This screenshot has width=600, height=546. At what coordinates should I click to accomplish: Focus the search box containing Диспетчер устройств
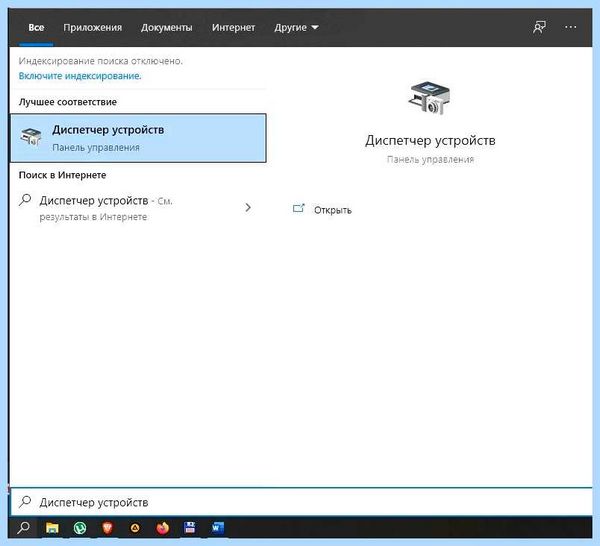pos(301,502)
